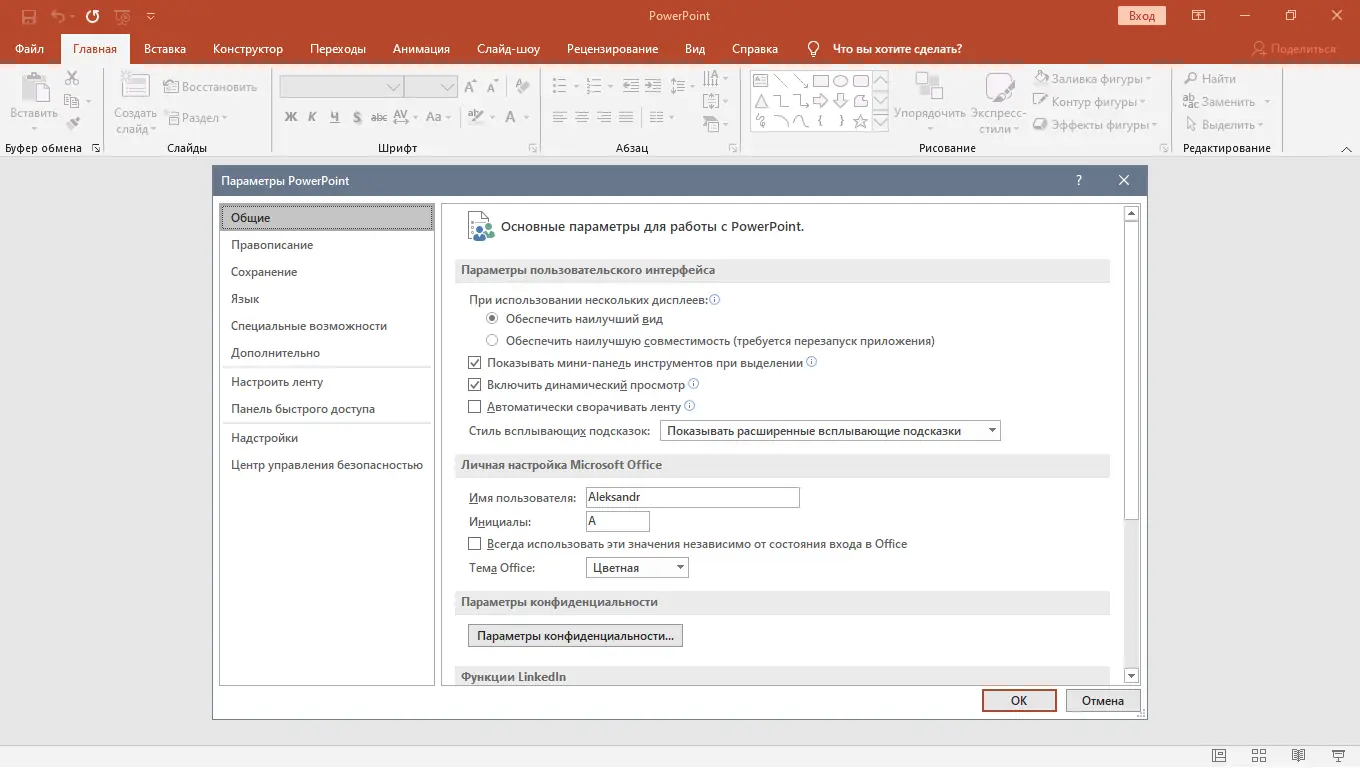Align text left in the paragraph group
Viewport: 1360px width, 768px height.
[560, 117]
